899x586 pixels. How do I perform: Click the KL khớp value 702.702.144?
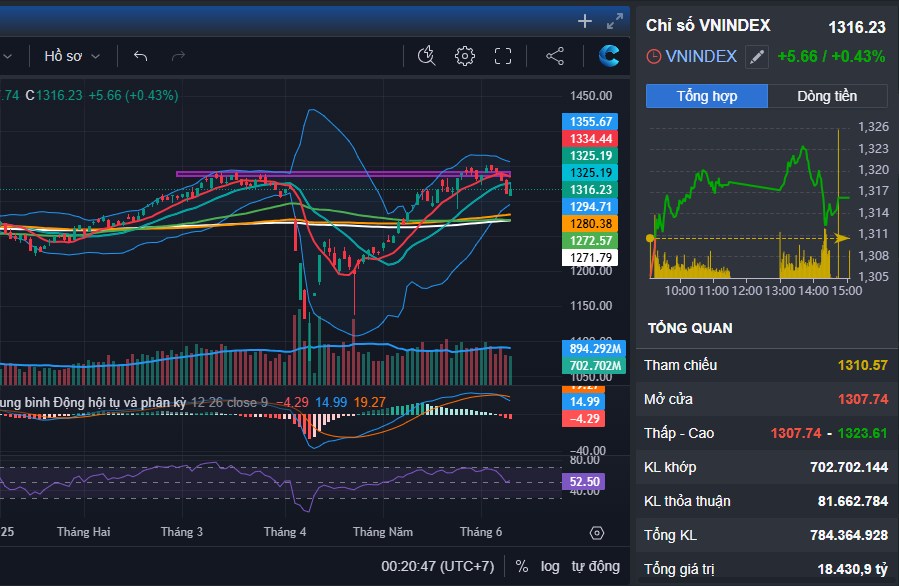pyautogui.click(x=849, y=467)
